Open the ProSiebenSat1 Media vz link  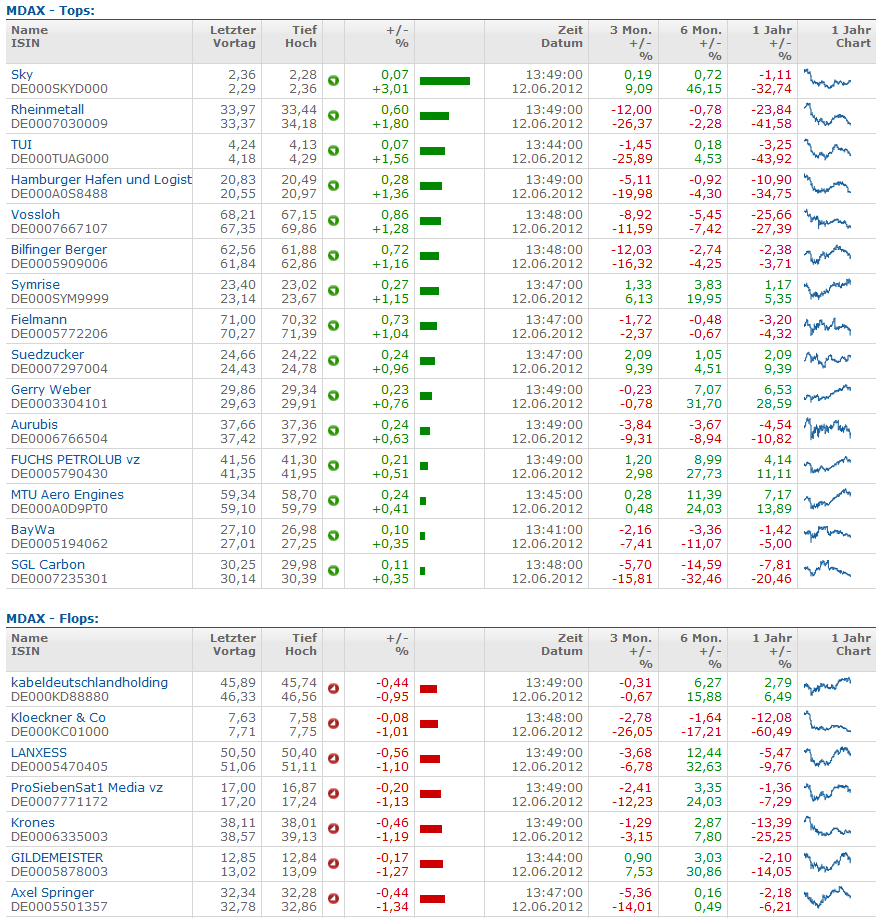tap(87, 787)
